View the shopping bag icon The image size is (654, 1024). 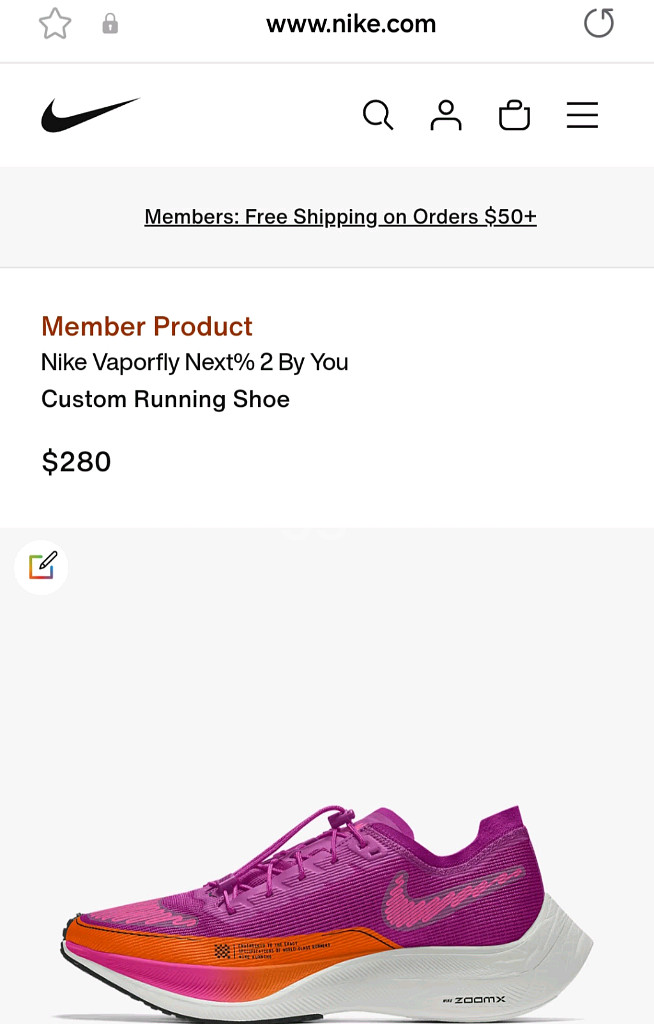click(514, 116)
